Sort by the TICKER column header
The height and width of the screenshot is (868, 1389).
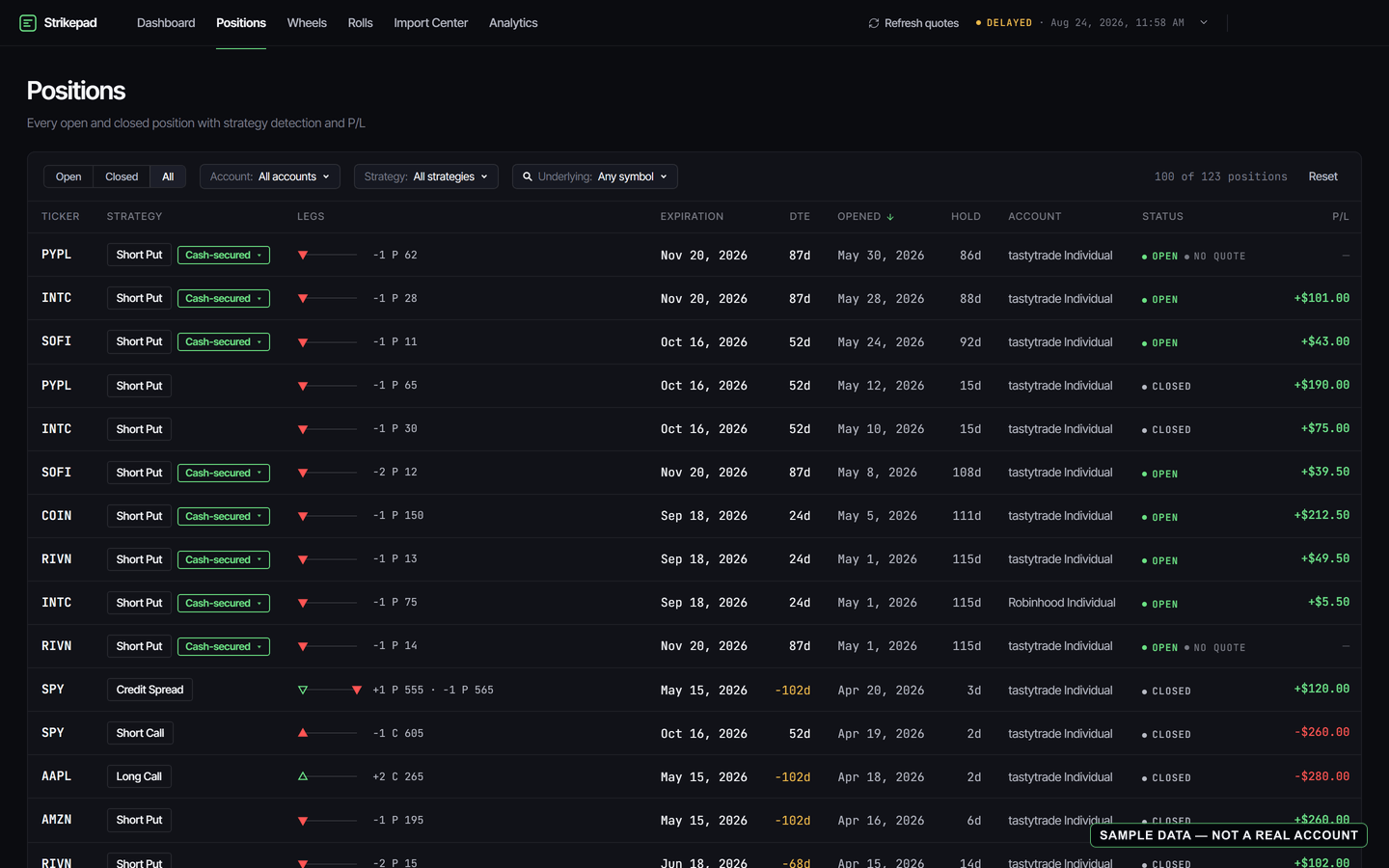tap(61, 217)
